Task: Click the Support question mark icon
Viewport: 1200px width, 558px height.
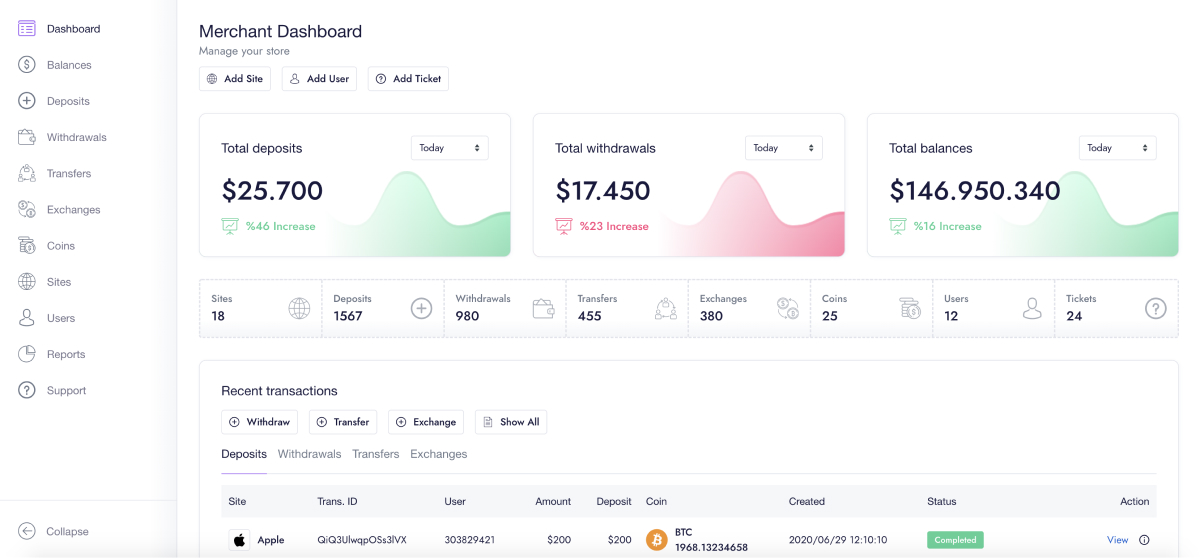Action: pyautogui.click(x=27, y=390)
